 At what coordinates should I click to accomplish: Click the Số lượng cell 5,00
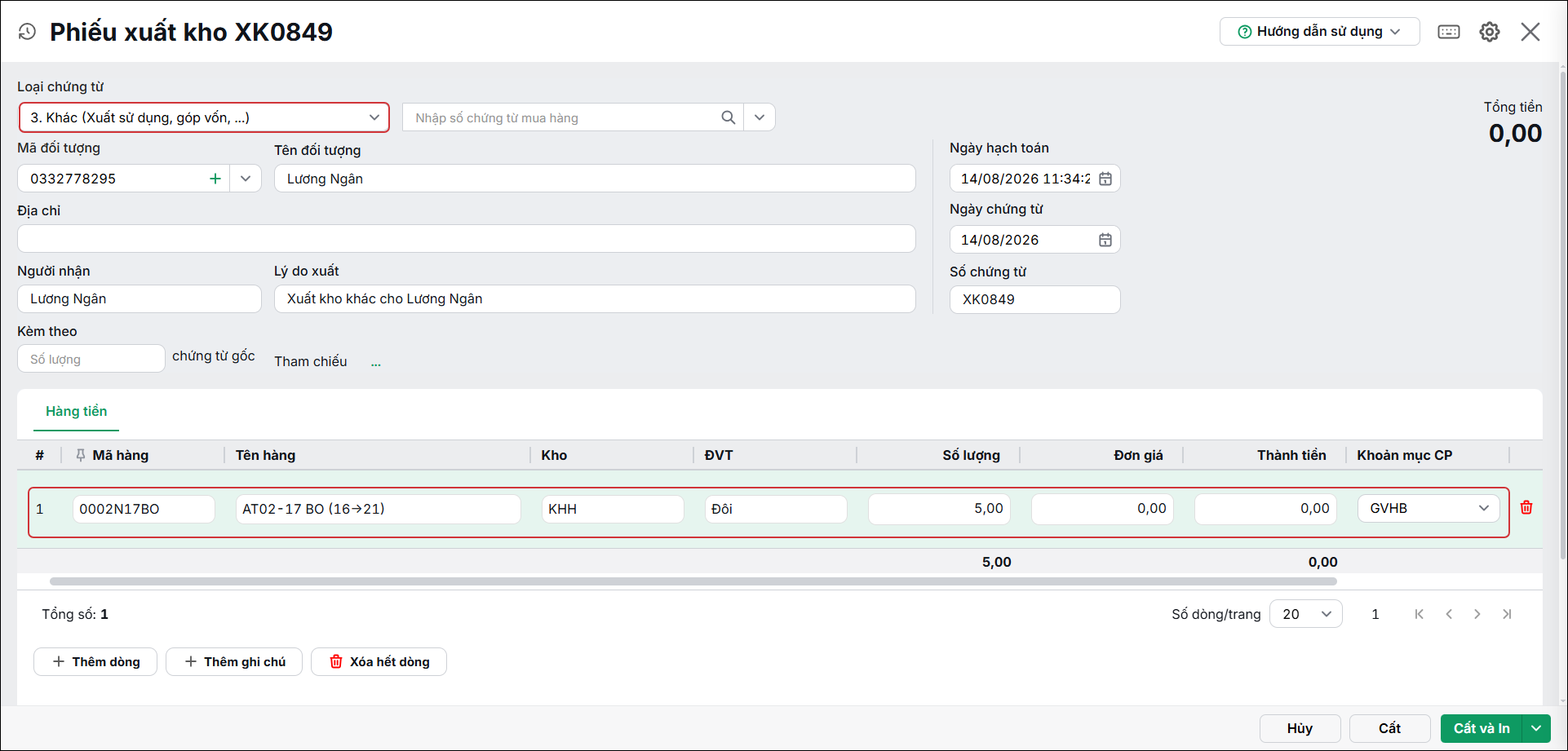[x=939, y=509]
